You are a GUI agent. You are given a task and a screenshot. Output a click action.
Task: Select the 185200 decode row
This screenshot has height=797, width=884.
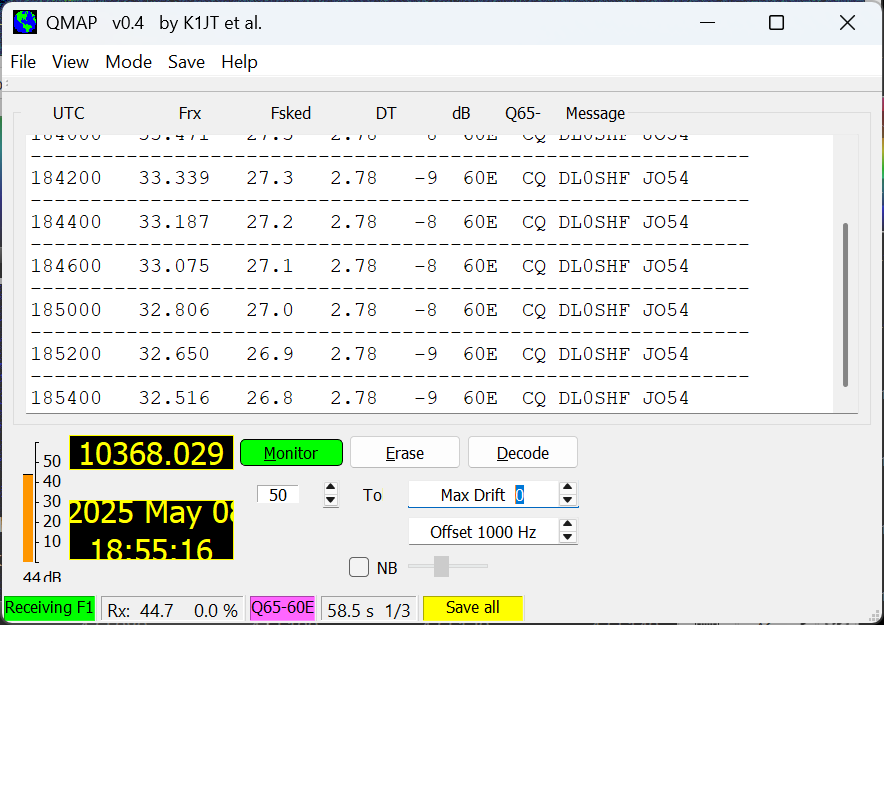[x=360, y=354]
